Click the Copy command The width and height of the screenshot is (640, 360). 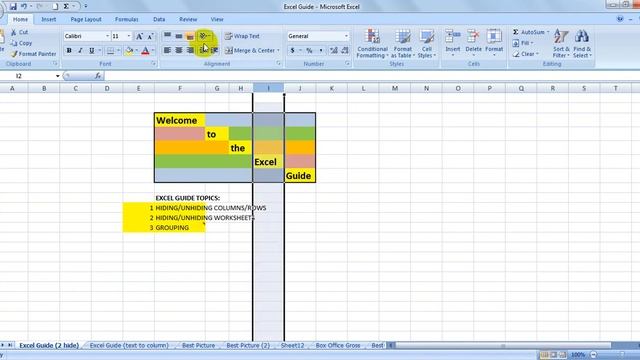(x=21, y=43)
